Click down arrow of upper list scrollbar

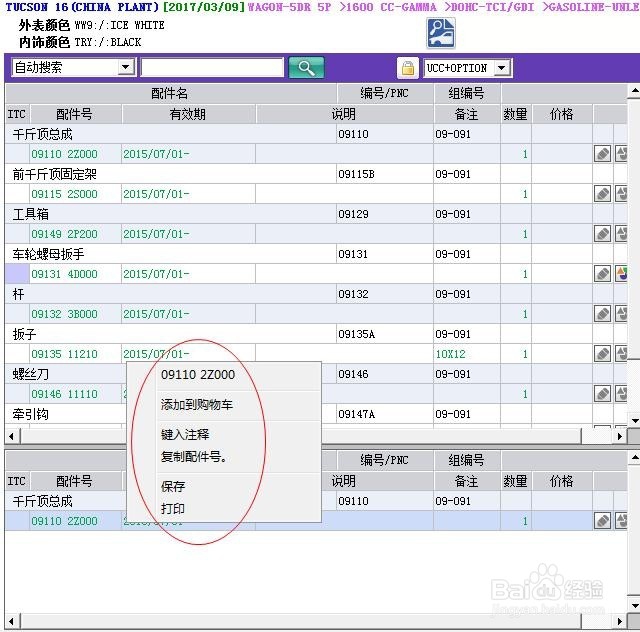click(x=634, y=421)
